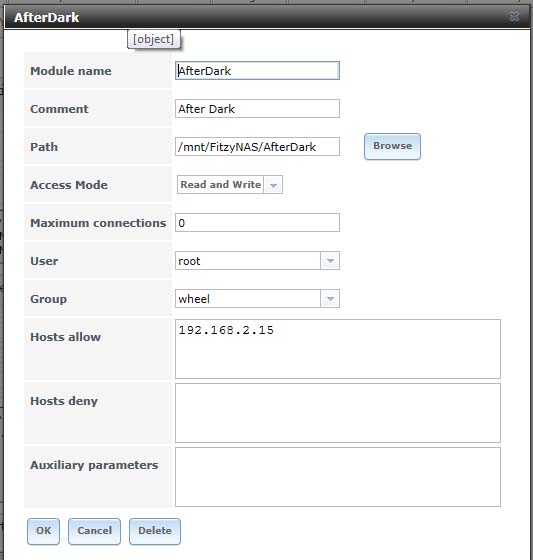This screenshot has height=560, width=533.
Task: Confirm changes with the OK button
Action: pos(43,531)
